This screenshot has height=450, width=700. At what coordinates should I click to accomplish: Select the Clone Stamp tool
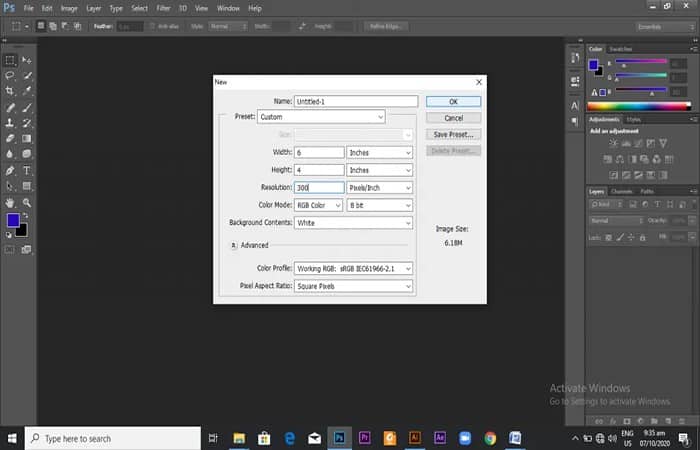click(10, 123)
